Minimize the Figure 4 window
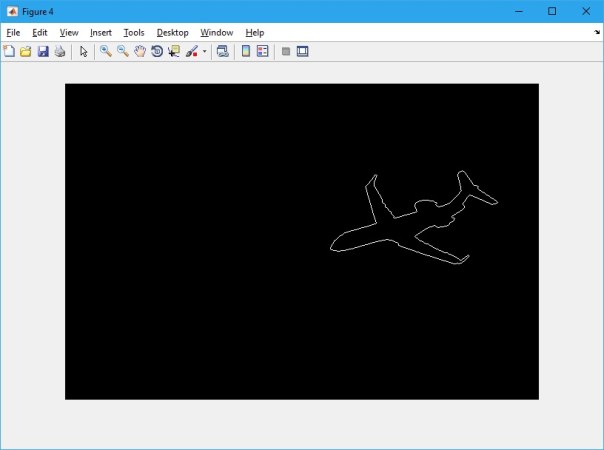 pyautogui.click(x=519, y=11)
